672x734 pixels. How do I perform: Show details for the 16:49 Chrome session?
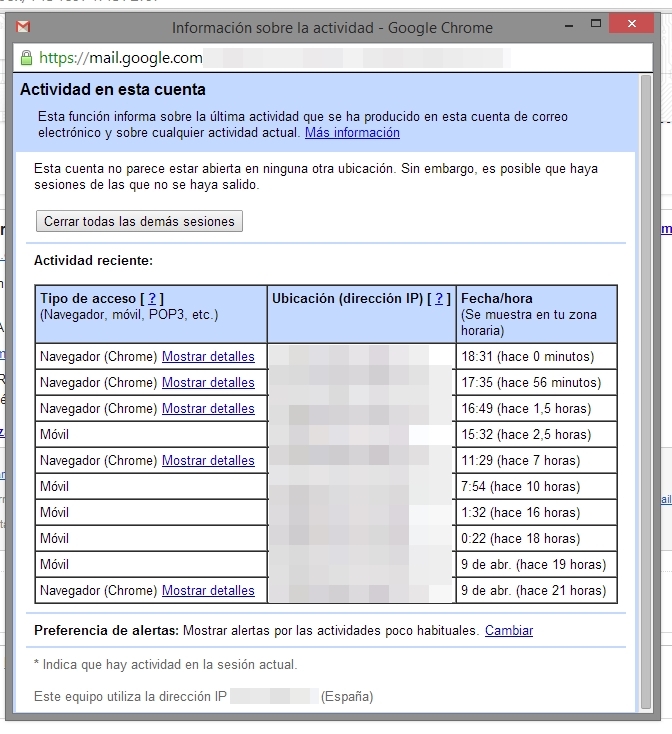tap(208, 409)
